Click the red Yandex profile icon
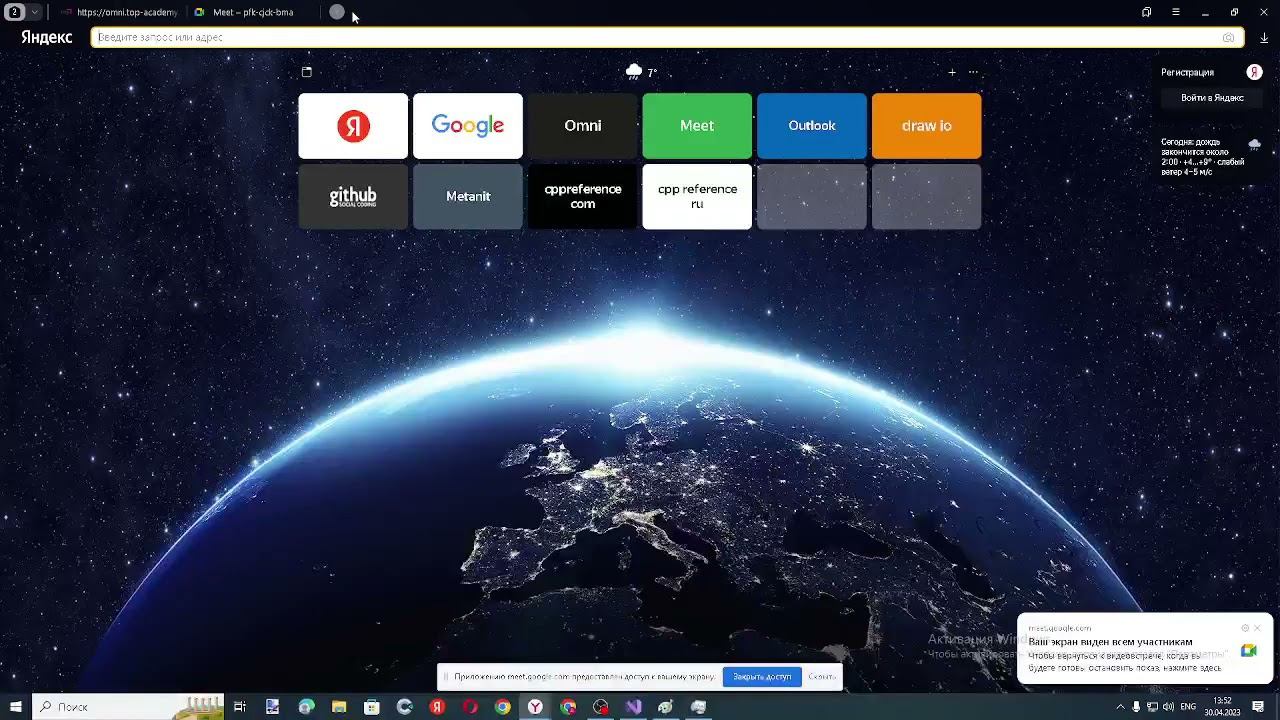The image size is (1280, 720). 1254,72
